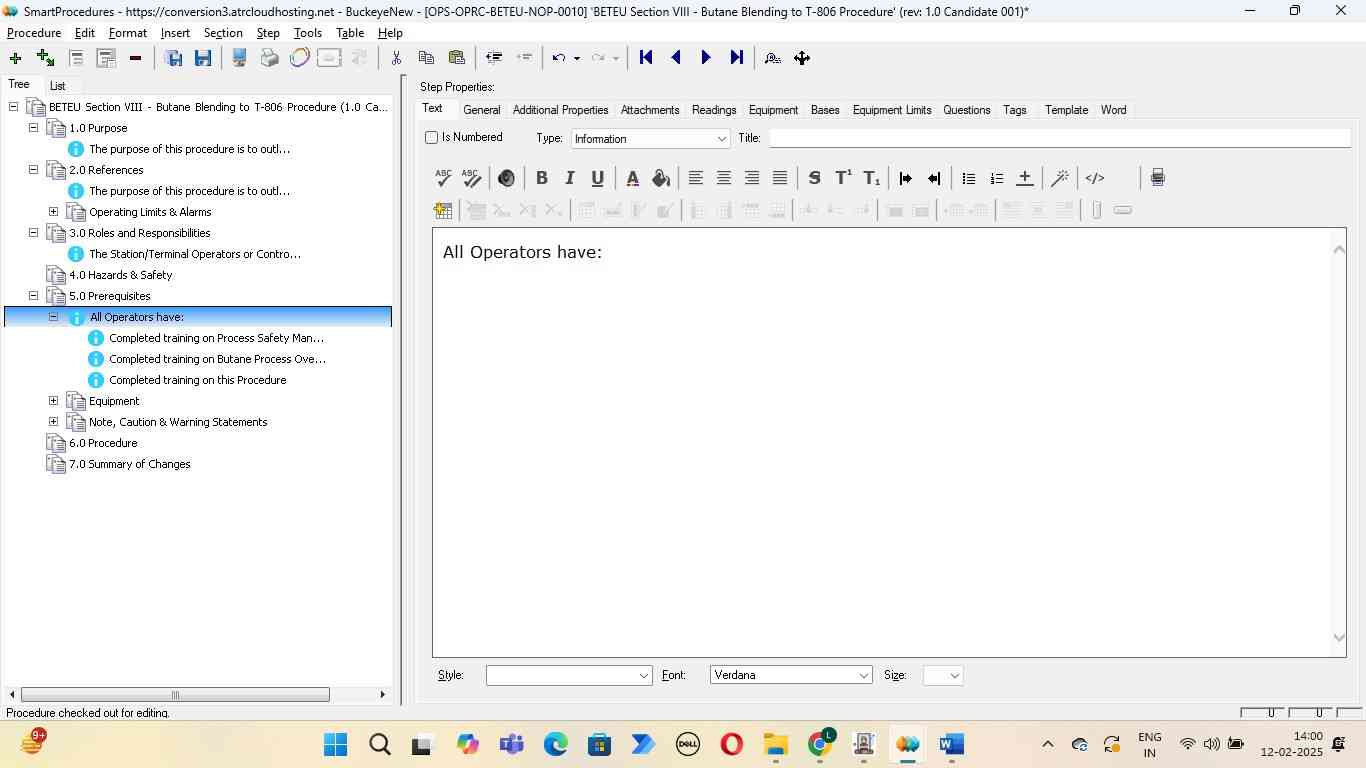Open the Section menu
Image resolution: width=1366 pixels, height=768 pixels.
point(223,33)
